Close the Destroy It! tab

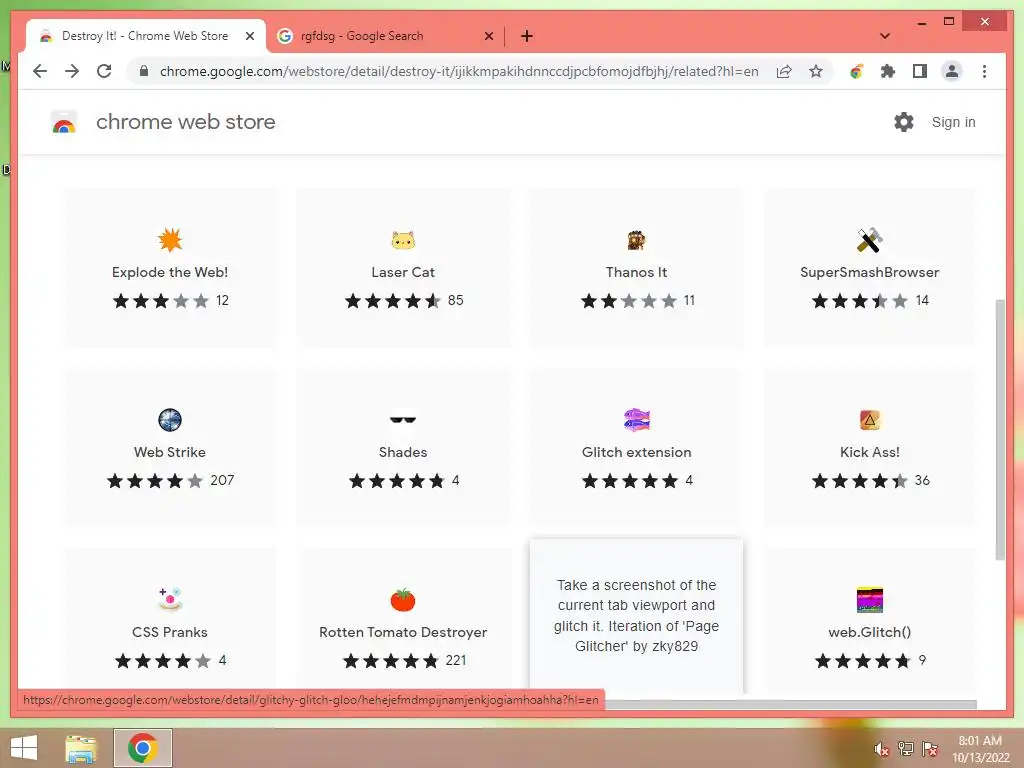[x=249, y=36]
